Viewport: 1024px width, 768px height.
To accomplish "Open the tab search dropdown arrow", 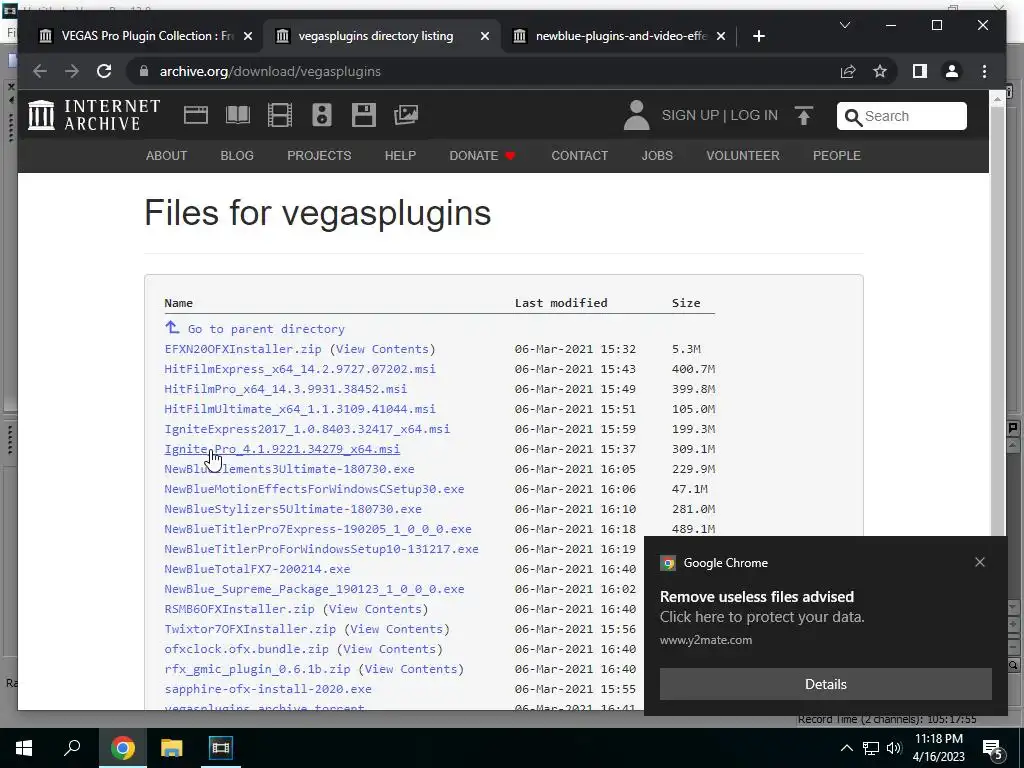I will 845,25.
